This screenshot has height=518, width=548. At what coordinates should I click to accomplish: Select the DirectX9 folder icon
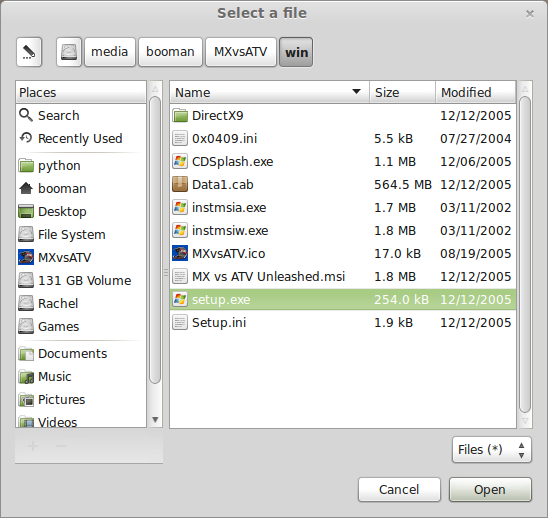click(180, 115)
